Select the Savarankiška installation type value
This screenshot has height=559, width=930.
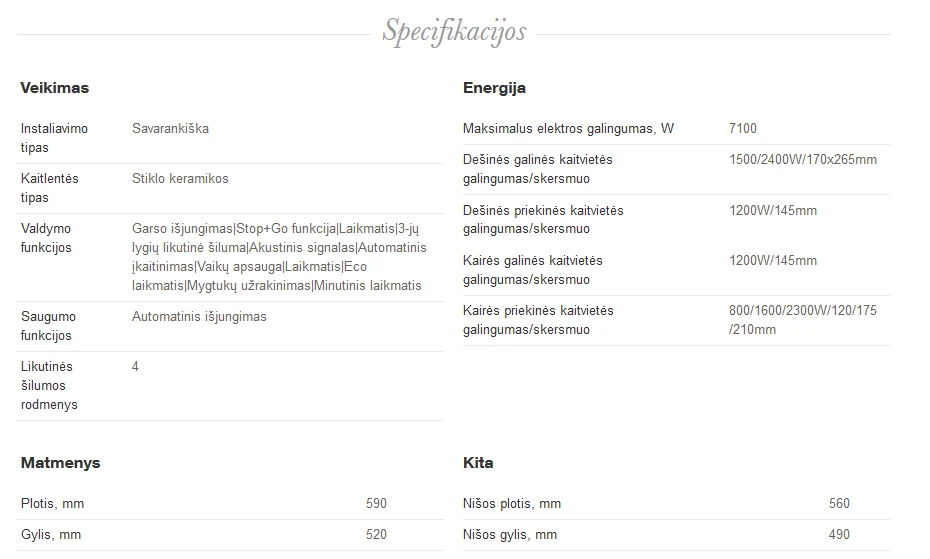point(170,128)
